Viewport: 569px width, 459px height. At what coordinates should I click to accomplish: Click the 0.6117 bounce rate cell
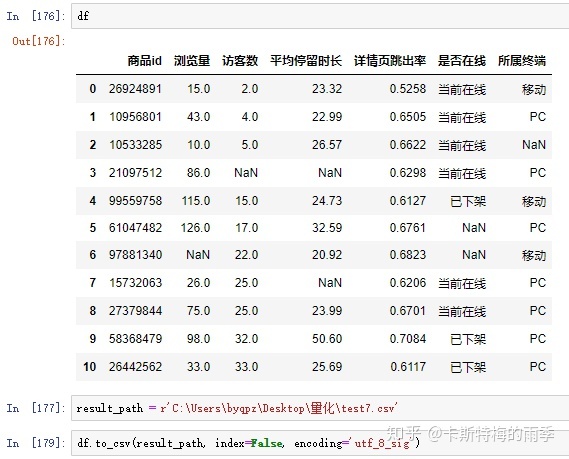408,366
